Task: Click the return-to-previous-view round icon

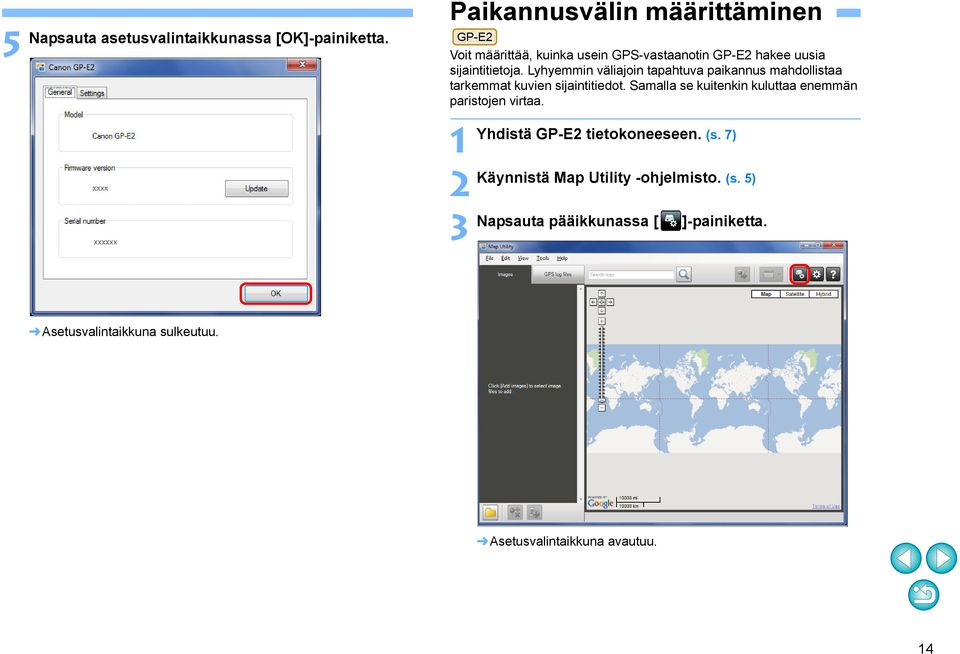Action: click(x=923, y=595)
